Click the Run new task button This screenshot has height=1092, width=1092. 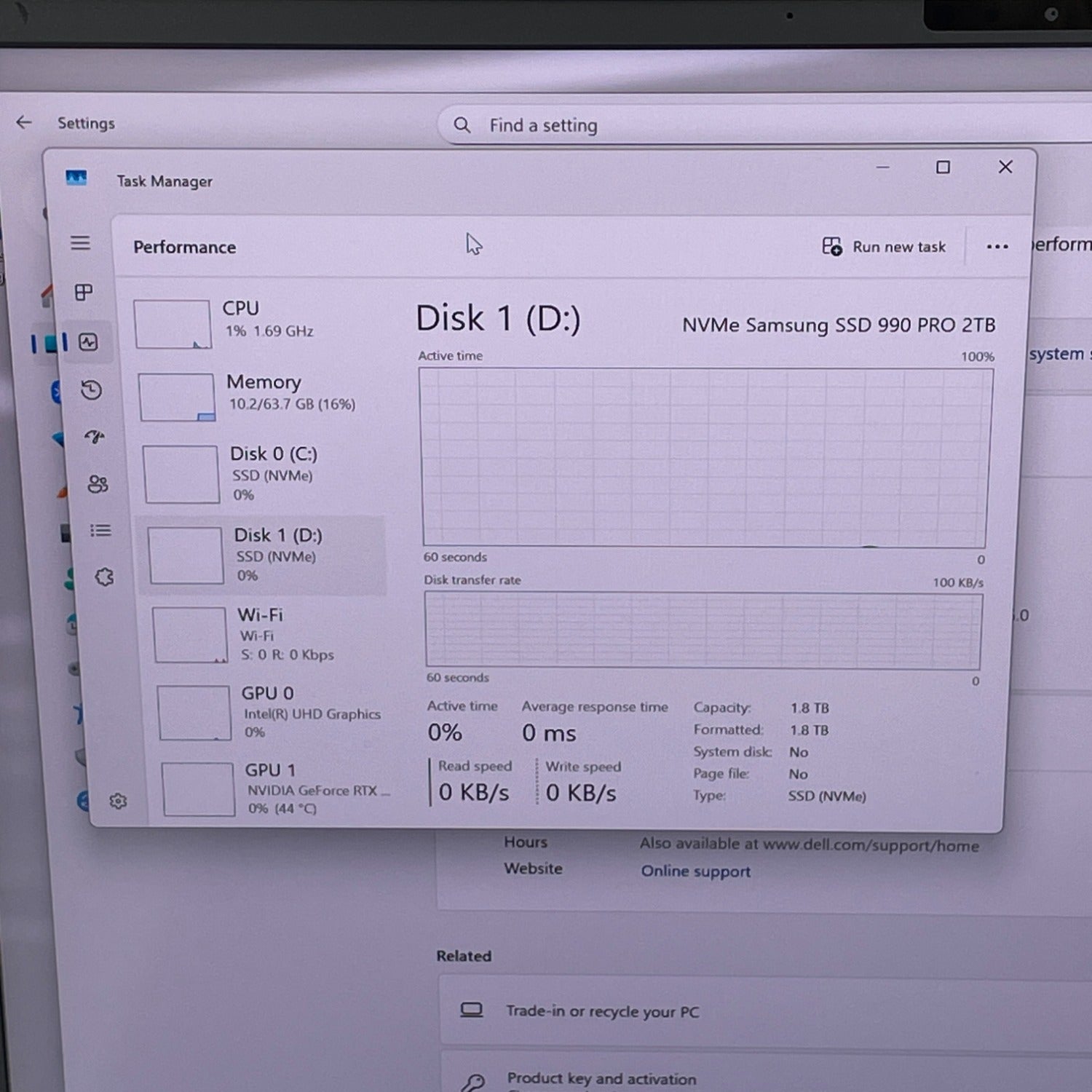click(884, 247)
